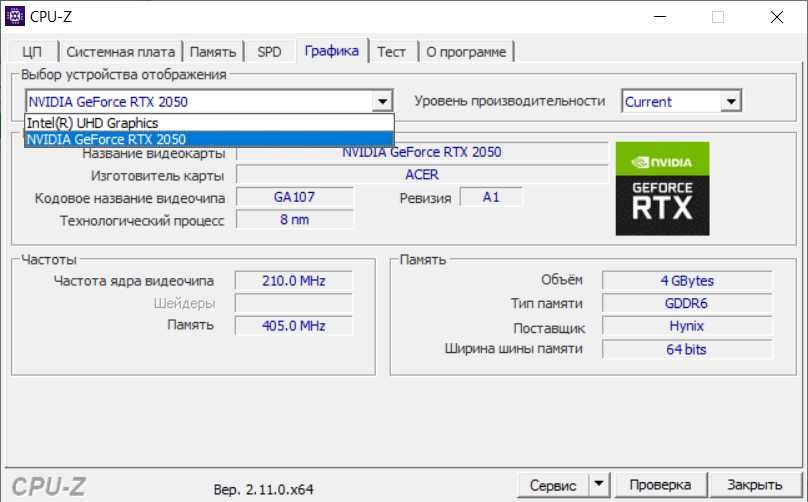Click the Ревизия label
808x502 pixels.
[x=426, y=198]
